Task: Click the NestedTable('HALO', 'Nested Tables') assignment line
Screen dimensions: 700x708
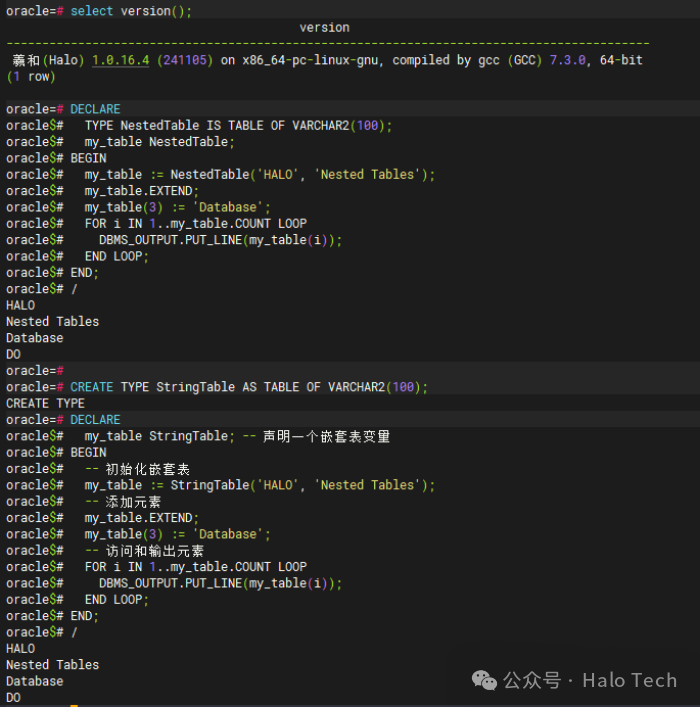Action: pos(260,175)
